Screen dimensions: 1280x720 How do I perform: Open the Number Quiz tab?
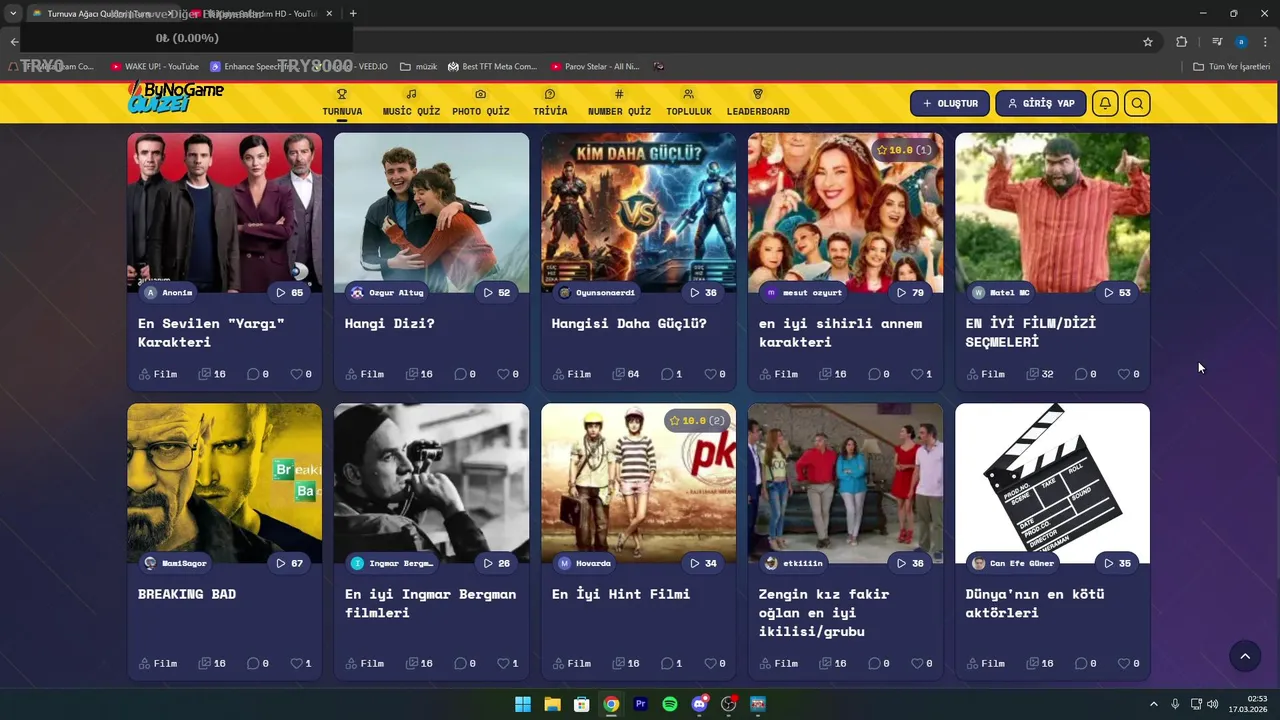point(619,102)
